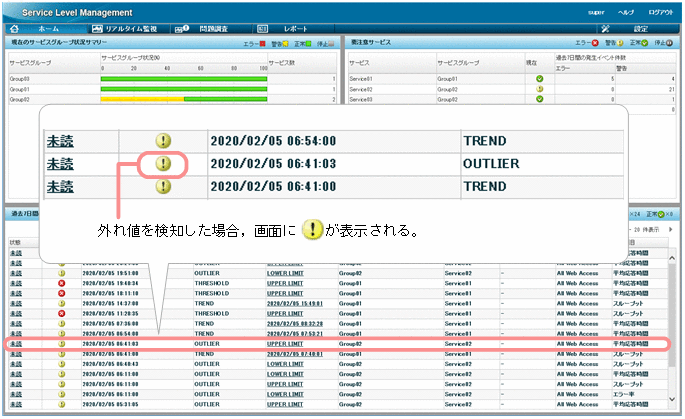The height and width of the screenshot is (419, 685).
Task: Click the リアルタイム監視 monitor icon
Action: pos(98,29)
